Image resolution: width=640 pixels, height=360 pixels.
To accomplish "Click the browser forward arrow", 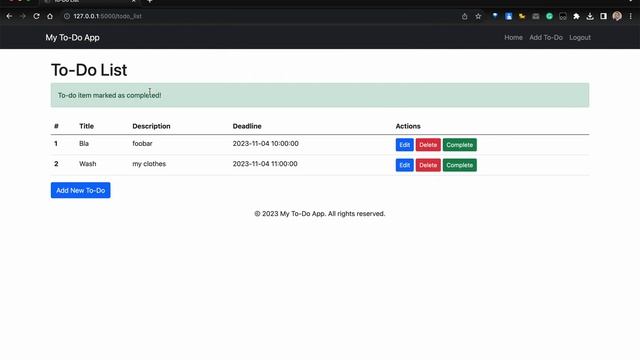I will pos(23,16).
